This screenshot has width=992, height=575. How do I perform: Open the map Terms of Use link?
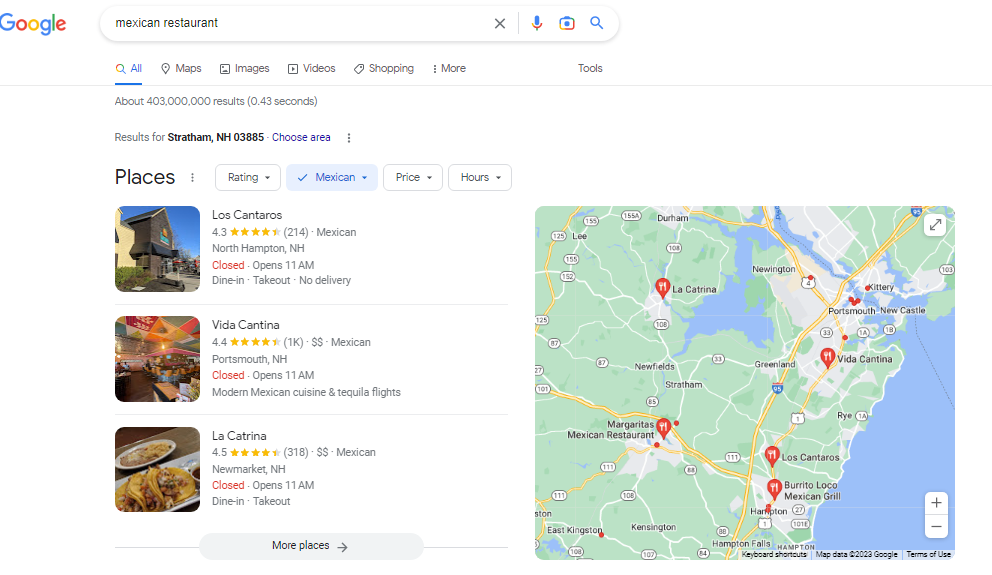[x=928, y=555]
